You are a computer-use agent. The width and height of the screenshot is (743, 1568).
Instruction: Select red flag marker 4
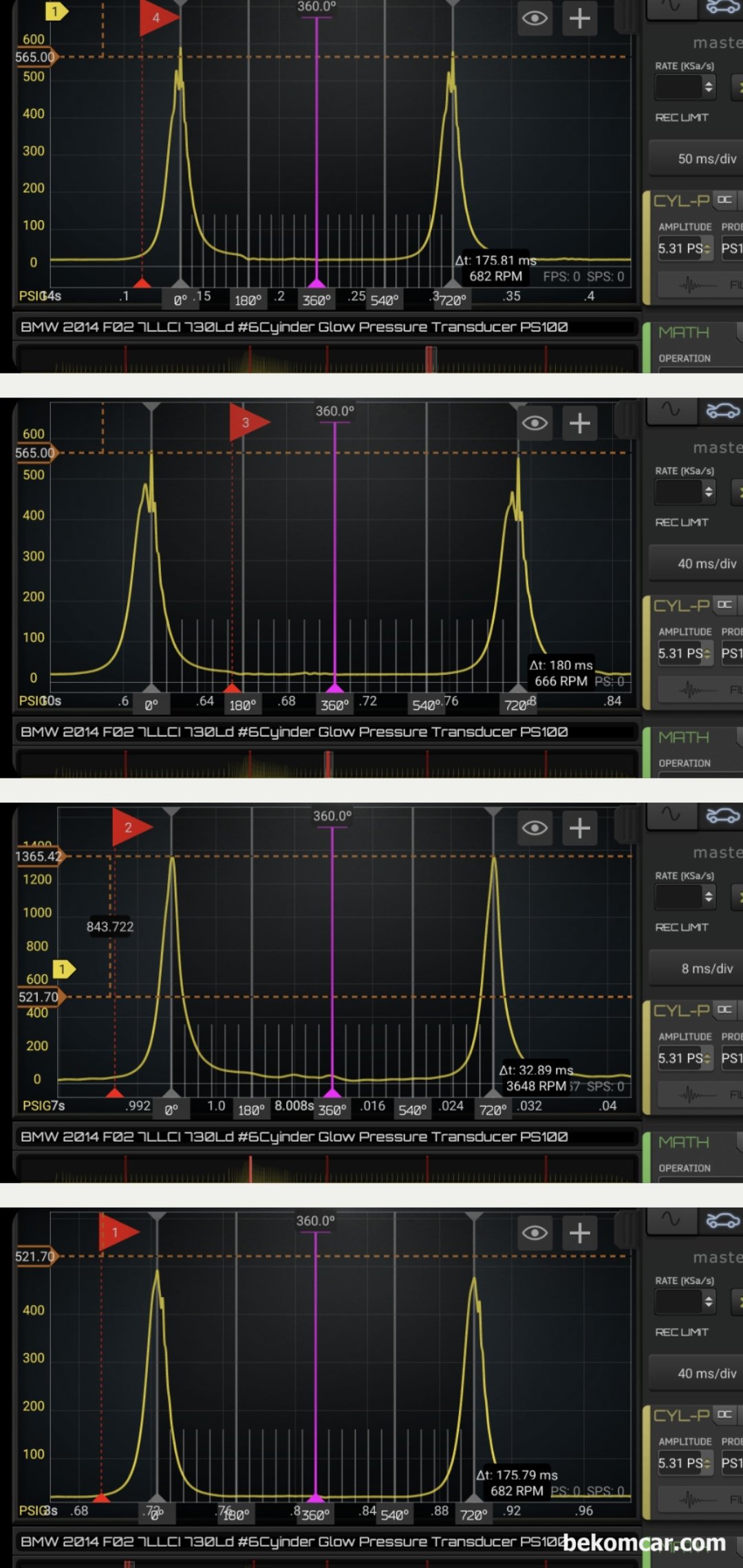158,18
